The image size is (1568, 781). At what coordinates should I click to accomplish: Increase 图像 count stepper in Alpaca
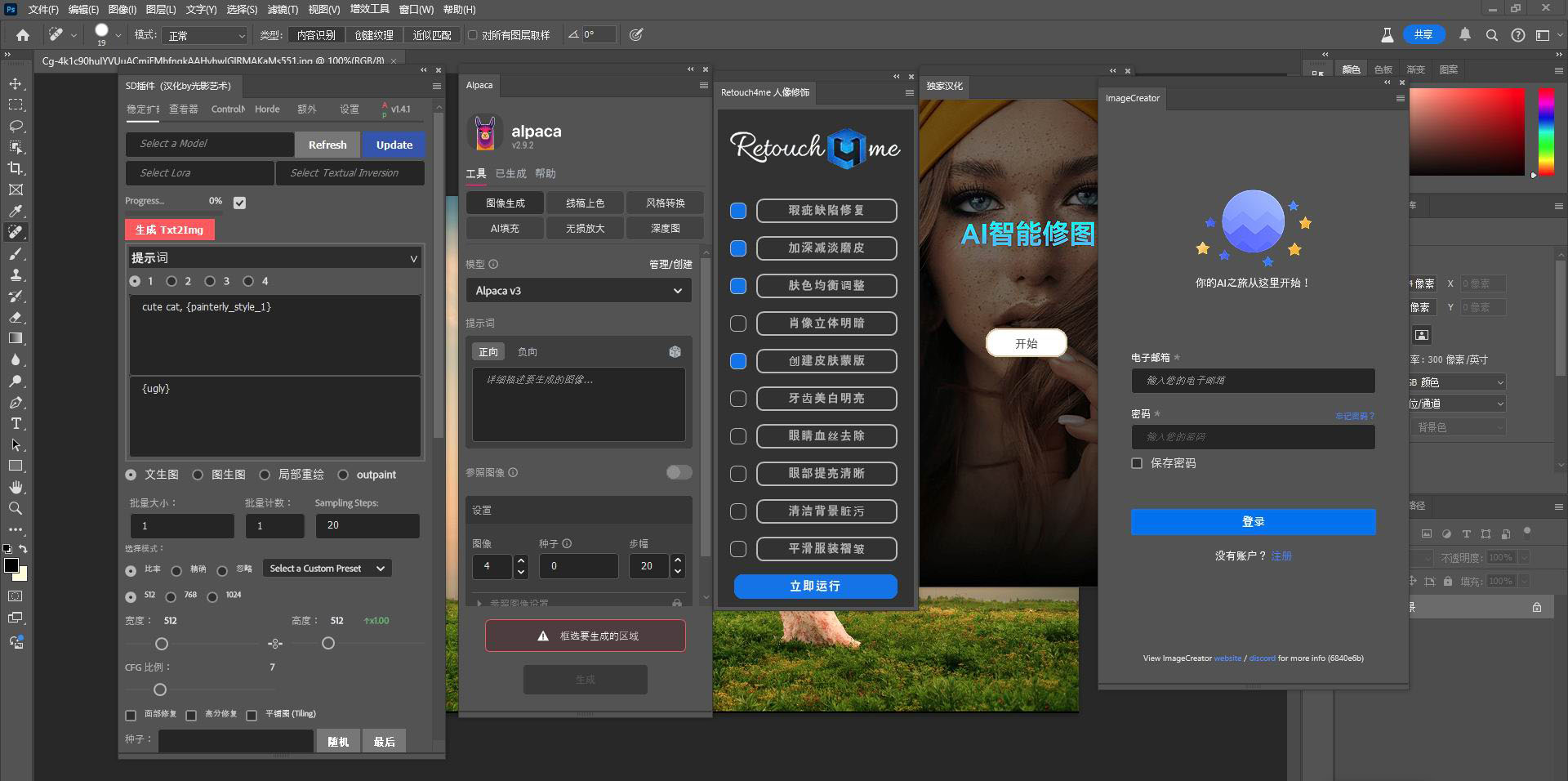click(521, 560)
